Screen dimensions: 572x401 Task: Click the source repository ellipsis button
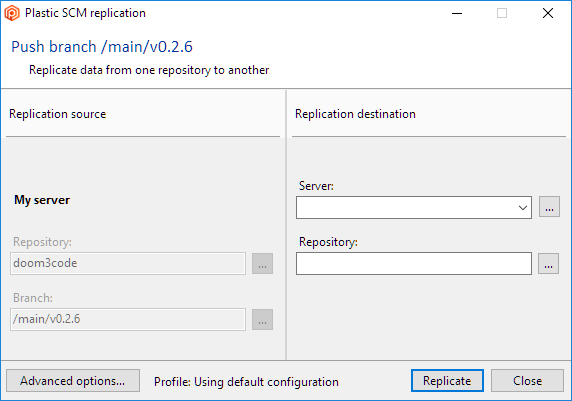262,263
